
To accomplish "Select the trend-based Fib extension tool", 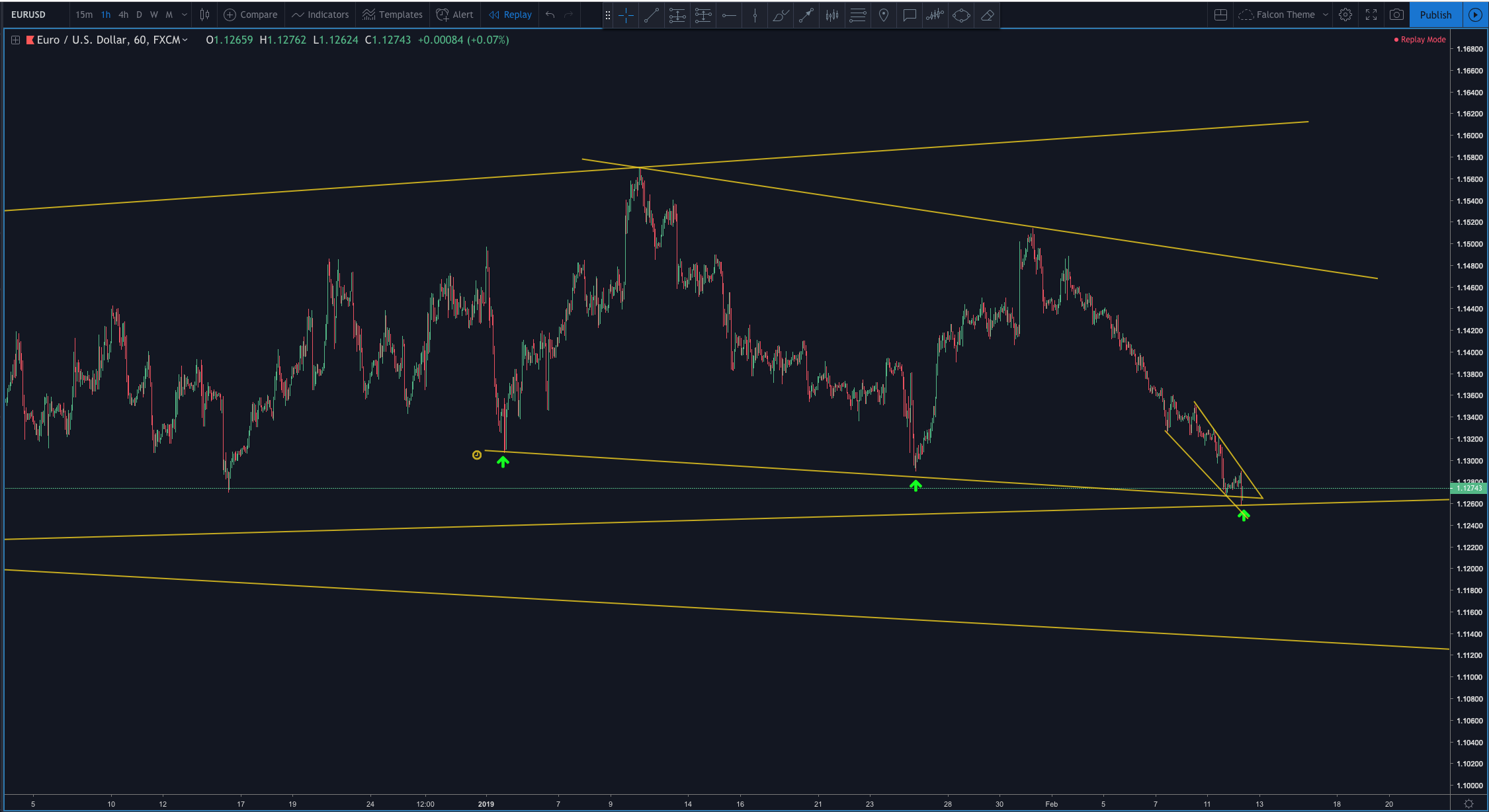I will tap(703, 15).
